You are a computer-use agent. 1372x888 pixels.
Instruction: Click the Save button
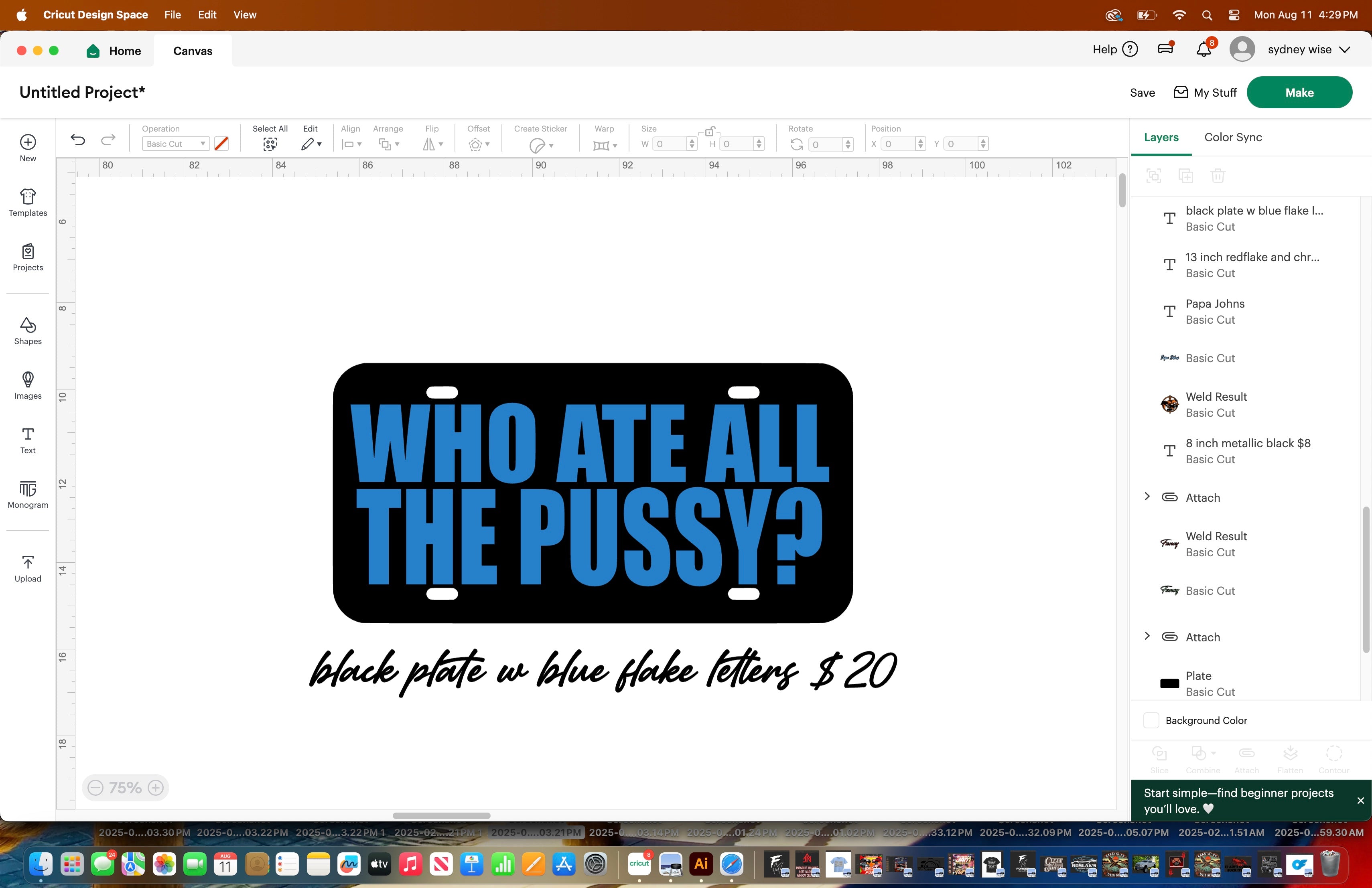click(1142, 93)
